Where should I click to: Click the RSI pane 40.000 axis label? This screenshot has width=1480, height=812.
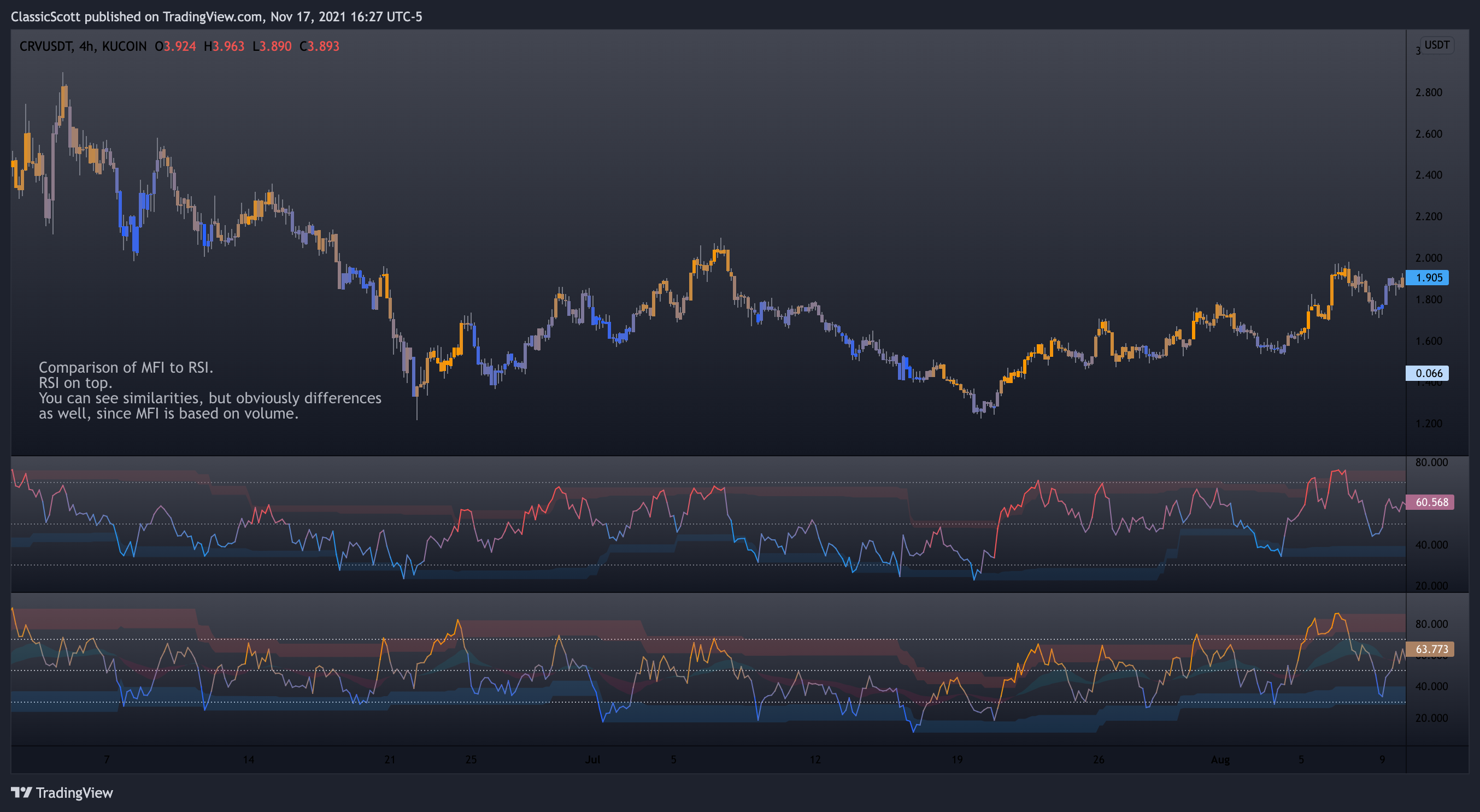coord(1432,544)
